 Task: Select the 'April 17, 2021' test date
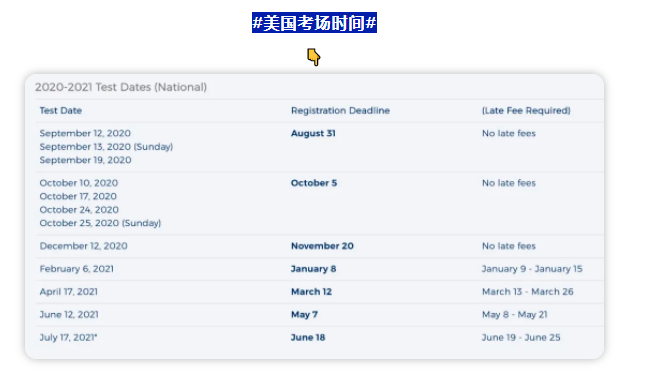tap(68, 292)
